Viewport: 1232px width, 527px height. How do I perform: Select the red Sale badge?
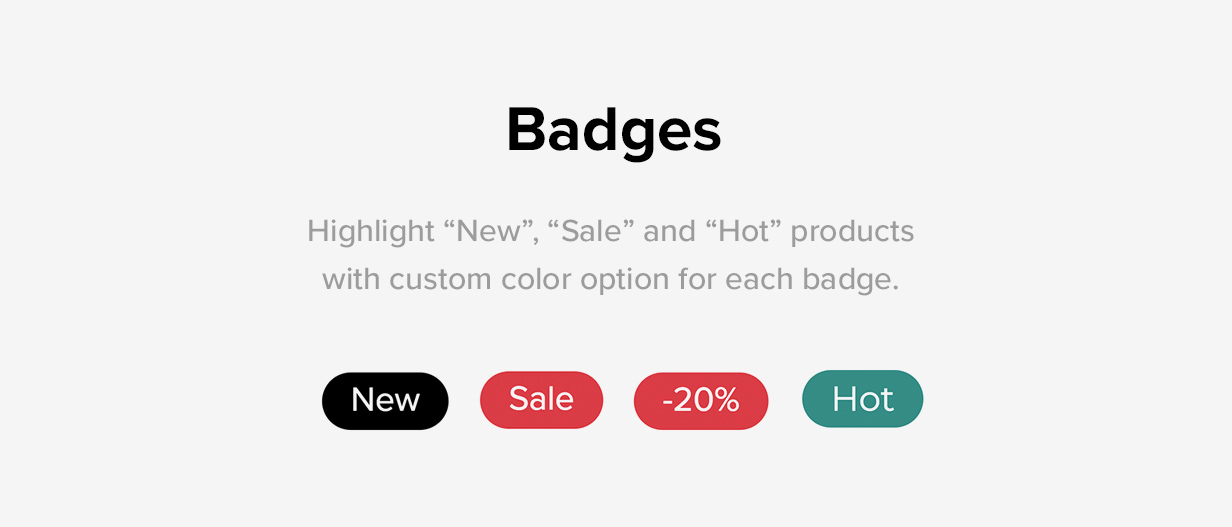[x=542, y=400]
